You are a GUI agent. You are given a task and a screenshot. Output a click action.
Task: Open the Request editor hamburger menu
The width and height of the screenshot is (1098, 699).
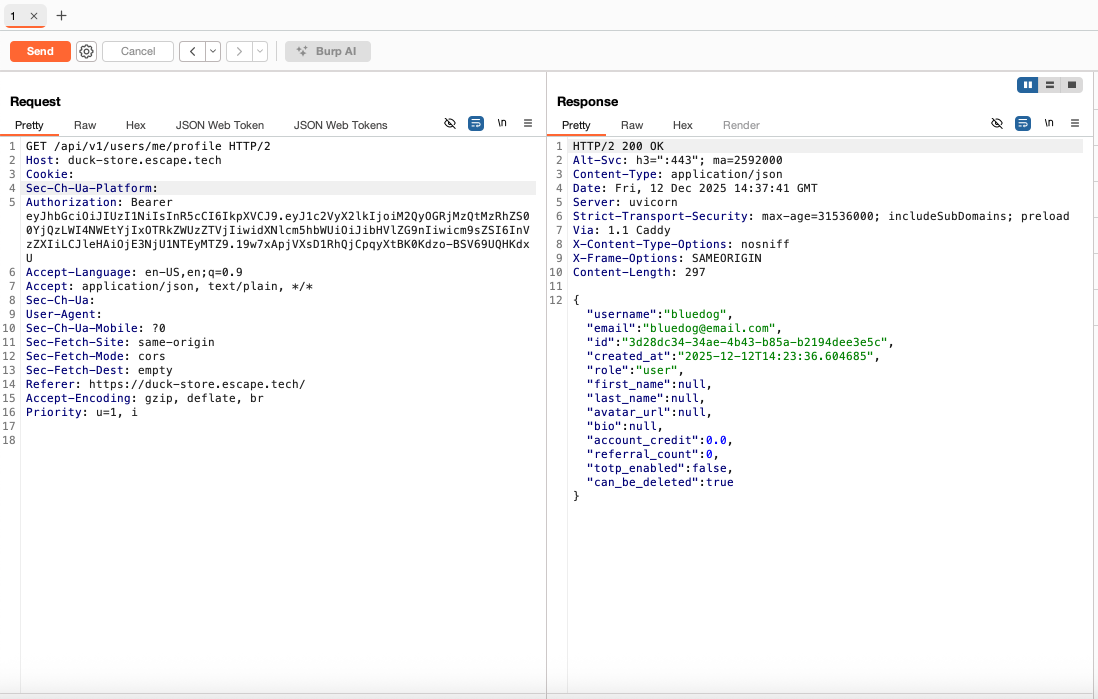pyautogui.click(x=528, y=123)
